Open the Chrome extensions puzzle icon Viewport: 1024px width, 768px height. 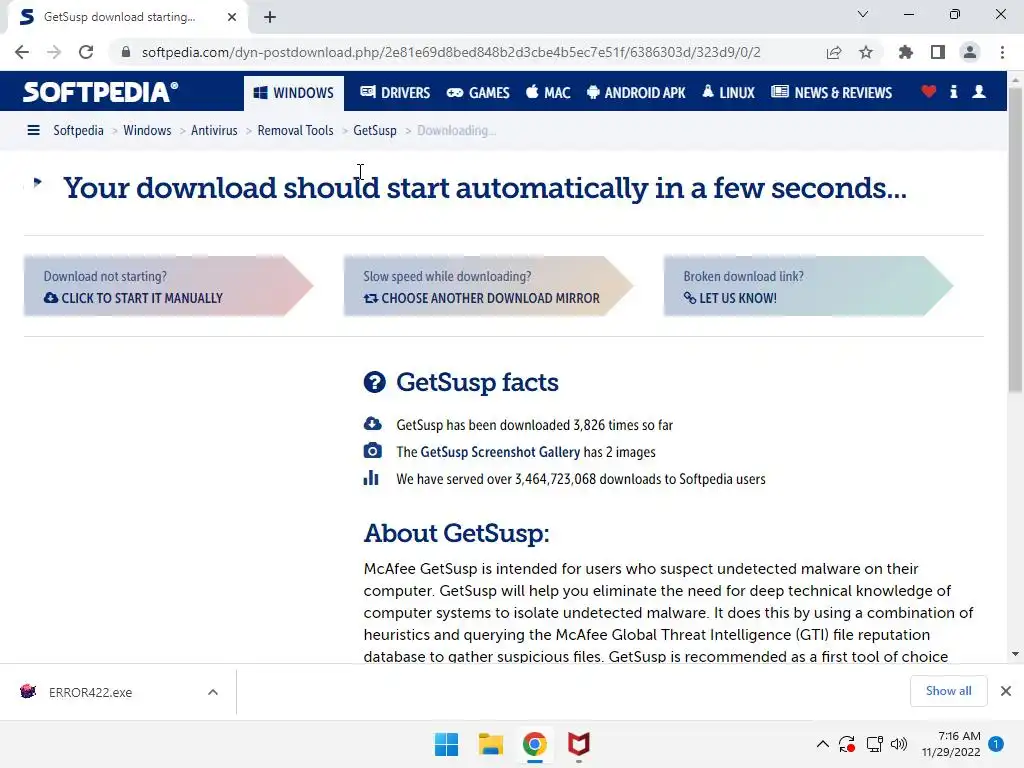pyautogui.click(x=906, y=52)
